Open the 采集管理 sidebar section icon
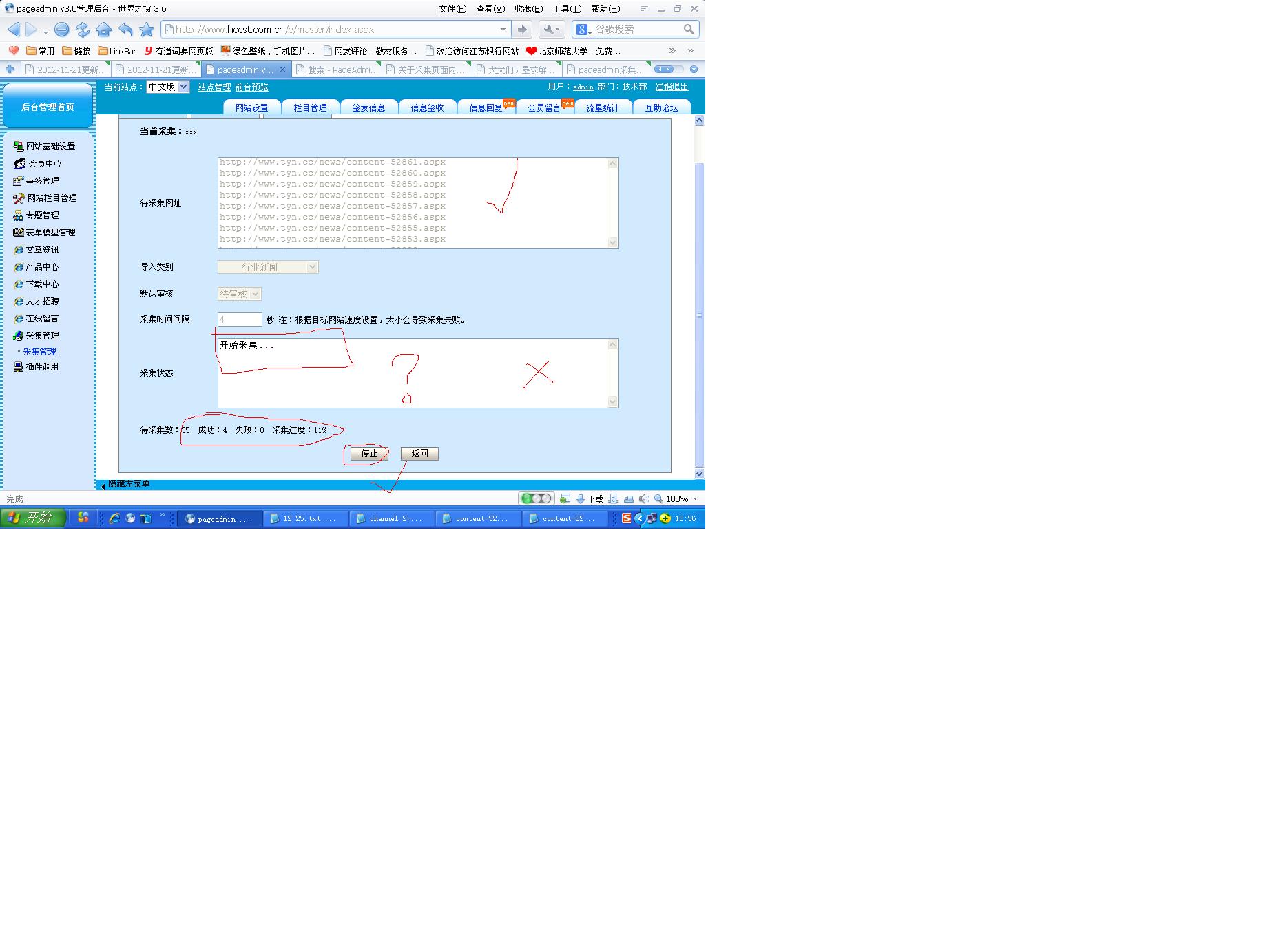1270x952 pixels. (19, 336)
